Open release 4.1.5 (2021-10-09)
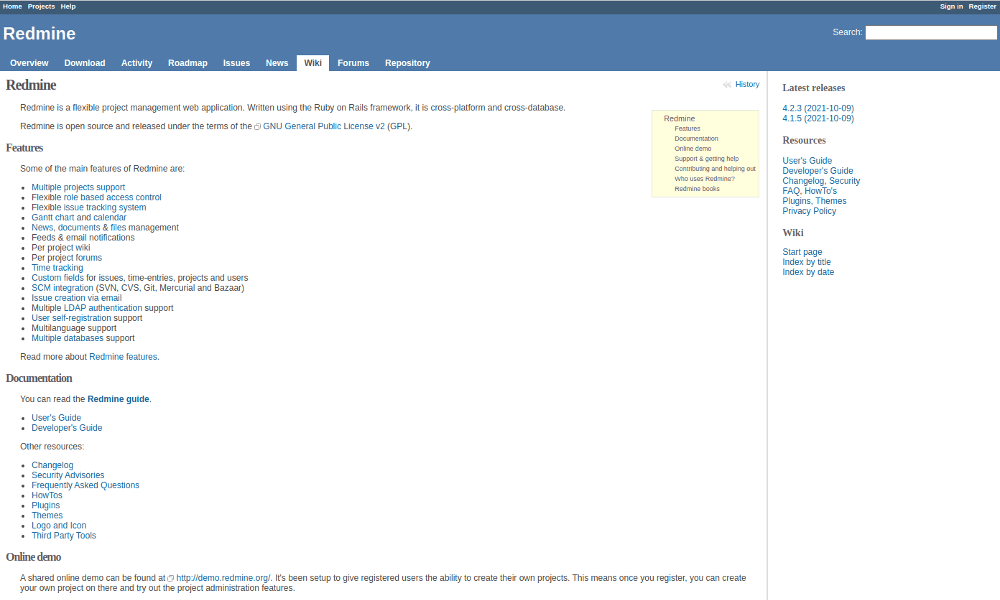The height and width of the screenshot is (600, 1000). pyautogui.click(x=818, y=119)
